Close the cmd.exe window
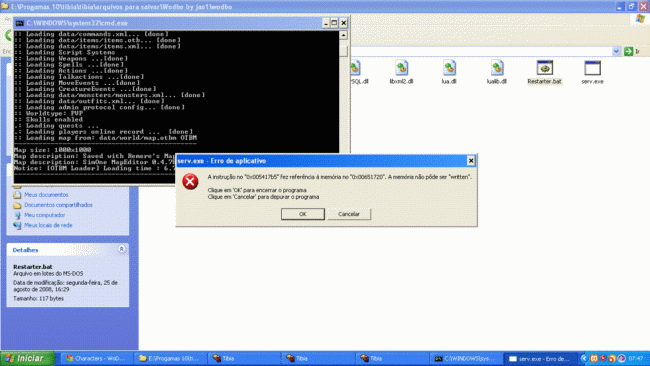 point(344,23)
